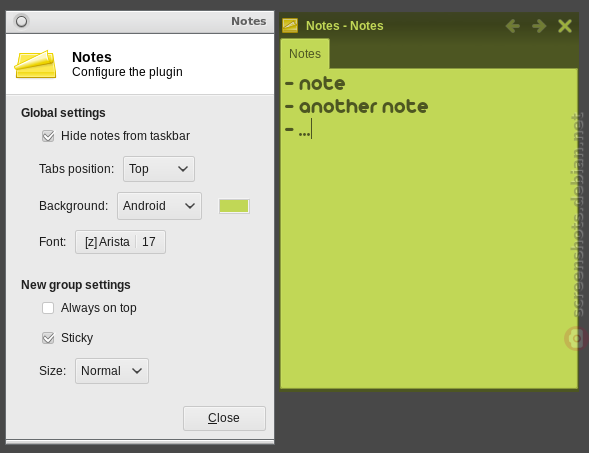
Task: Click the large yellow Notes plugin icon
Action: [35, 64]
